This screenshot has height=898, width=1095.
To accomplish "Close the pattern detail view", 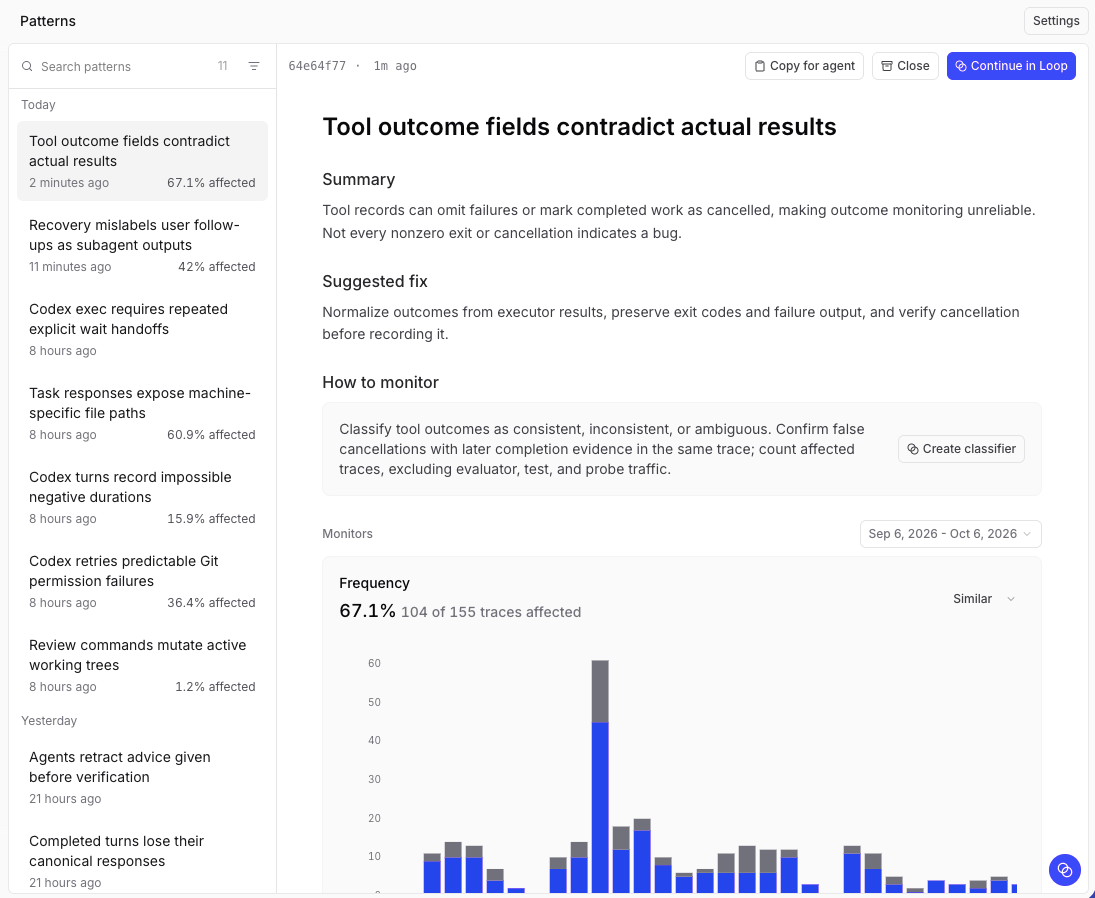I will pos(905,66).
